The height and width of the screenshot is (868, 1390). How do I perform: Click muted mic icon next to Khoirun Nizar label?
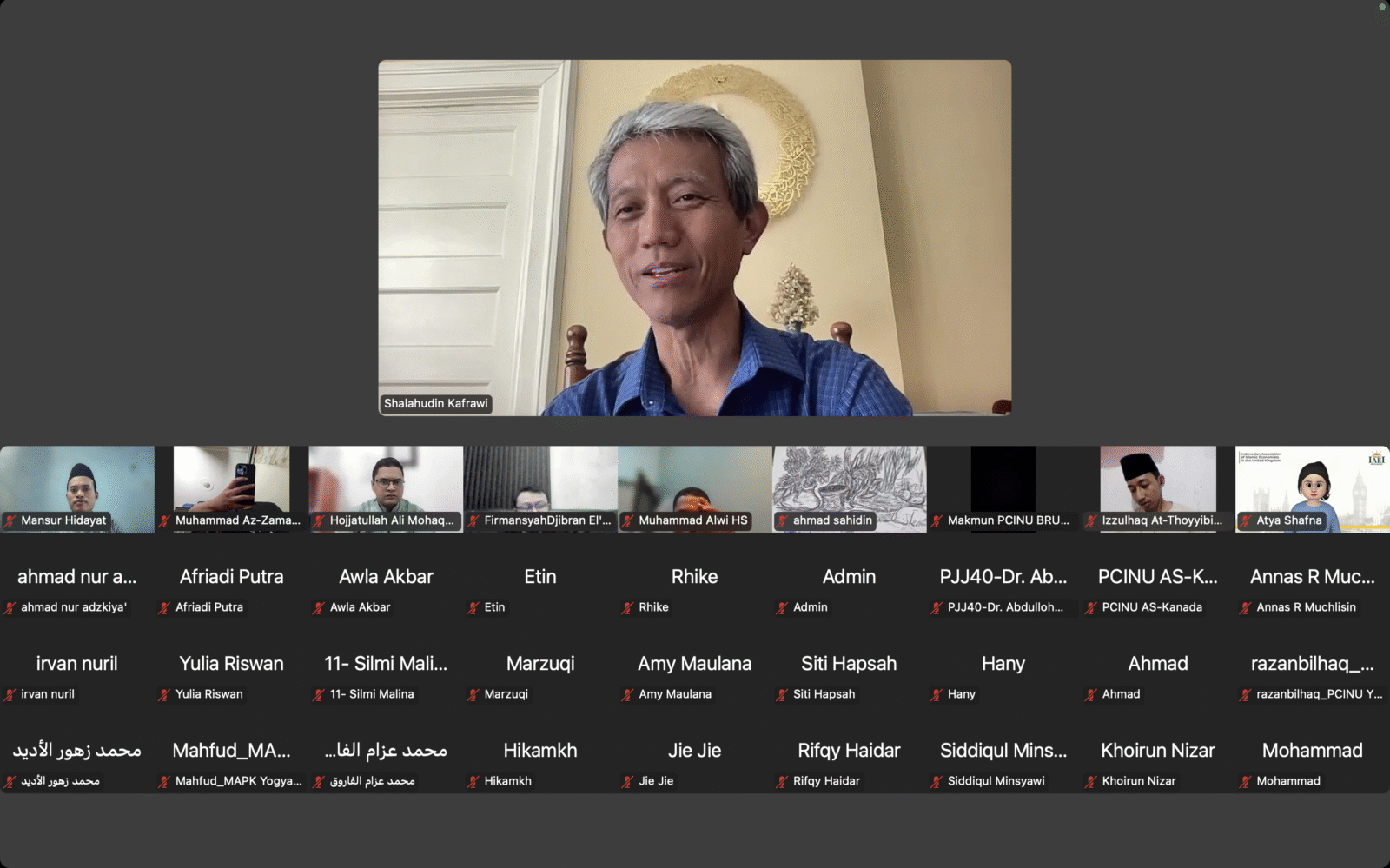click(x=1091, y=782)
